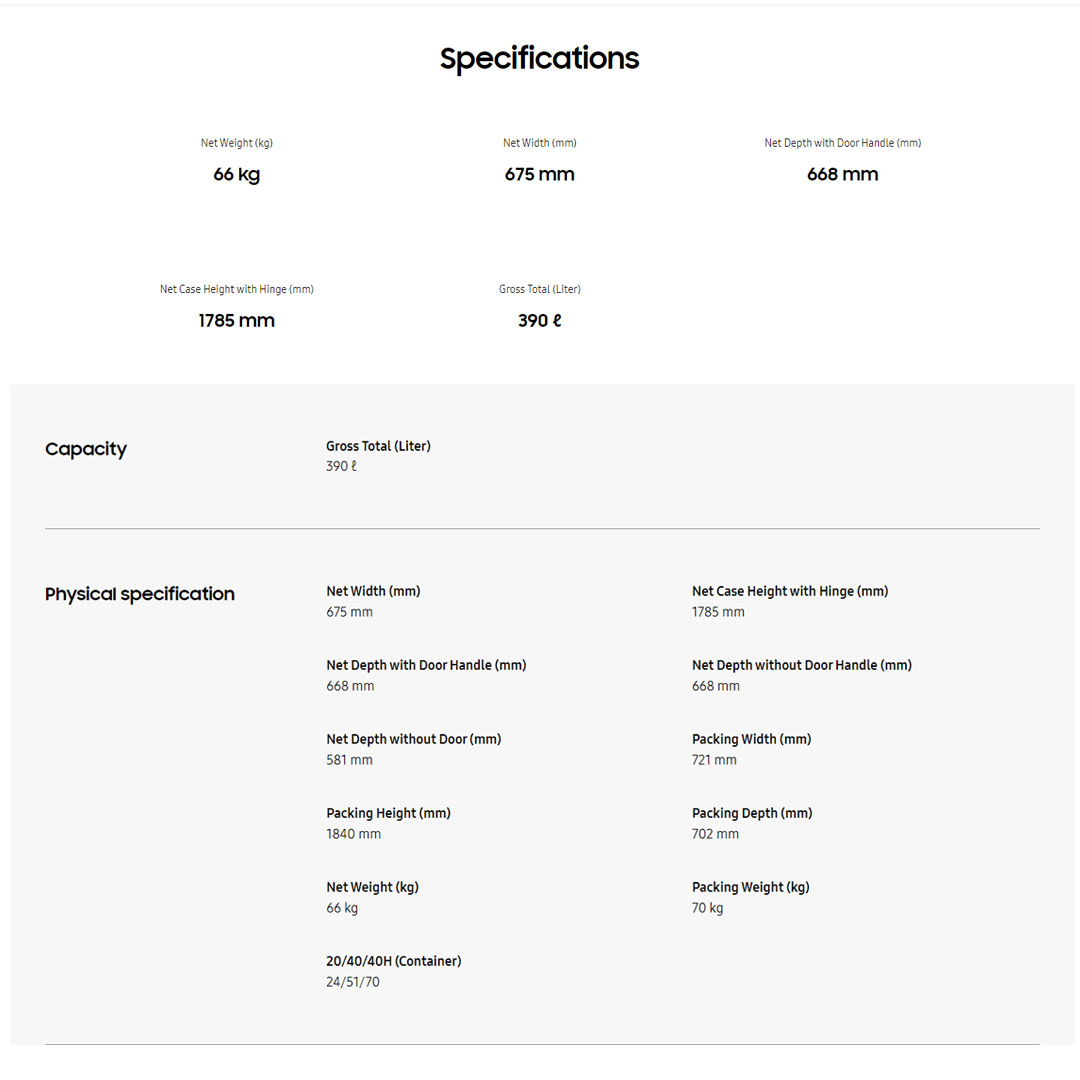Select the 581 mm depth value

tap(349, 760)
